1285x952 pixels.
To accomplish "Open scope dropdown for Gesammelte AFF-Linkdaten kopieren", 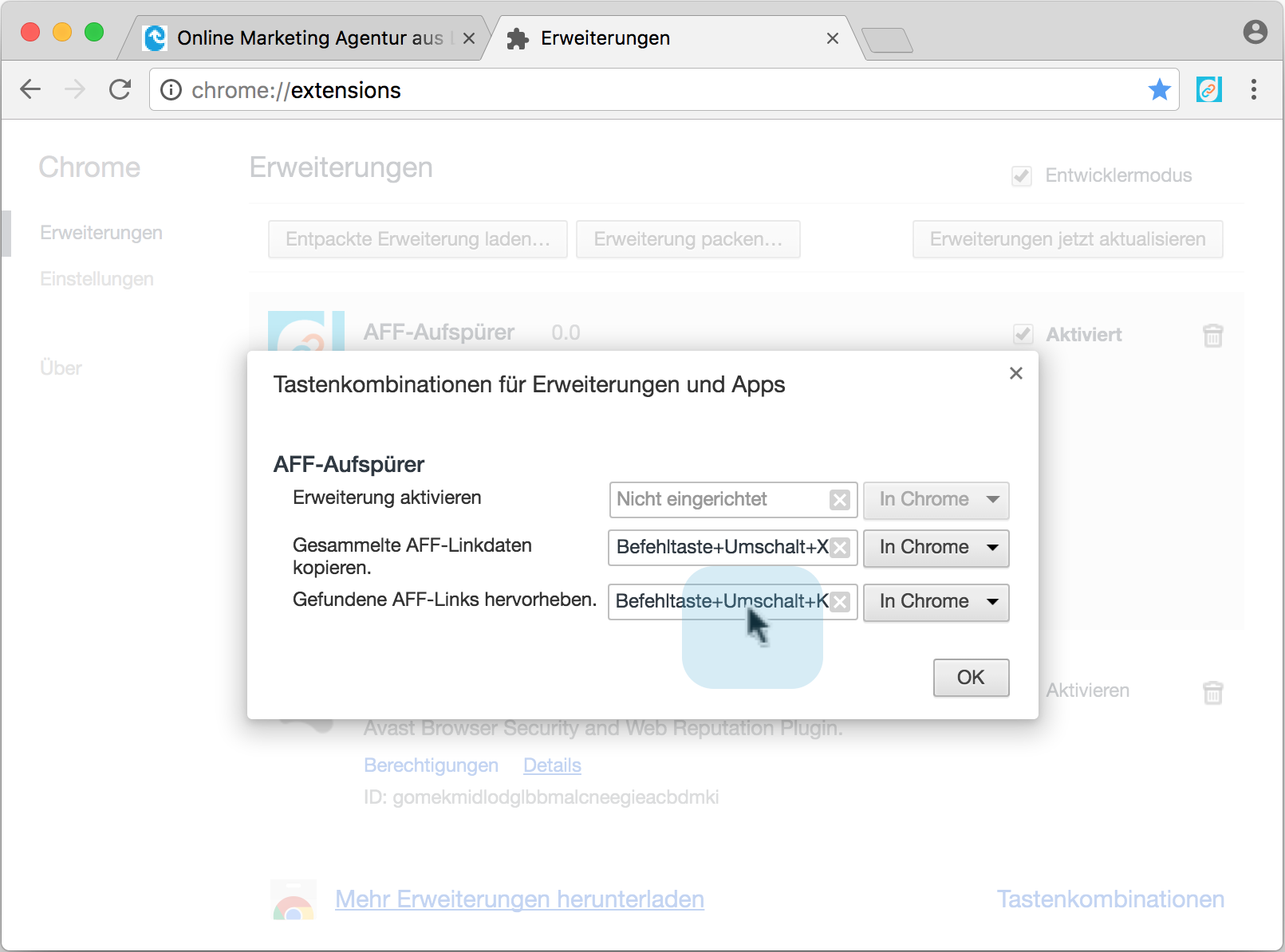I will [x=936, y=548].
